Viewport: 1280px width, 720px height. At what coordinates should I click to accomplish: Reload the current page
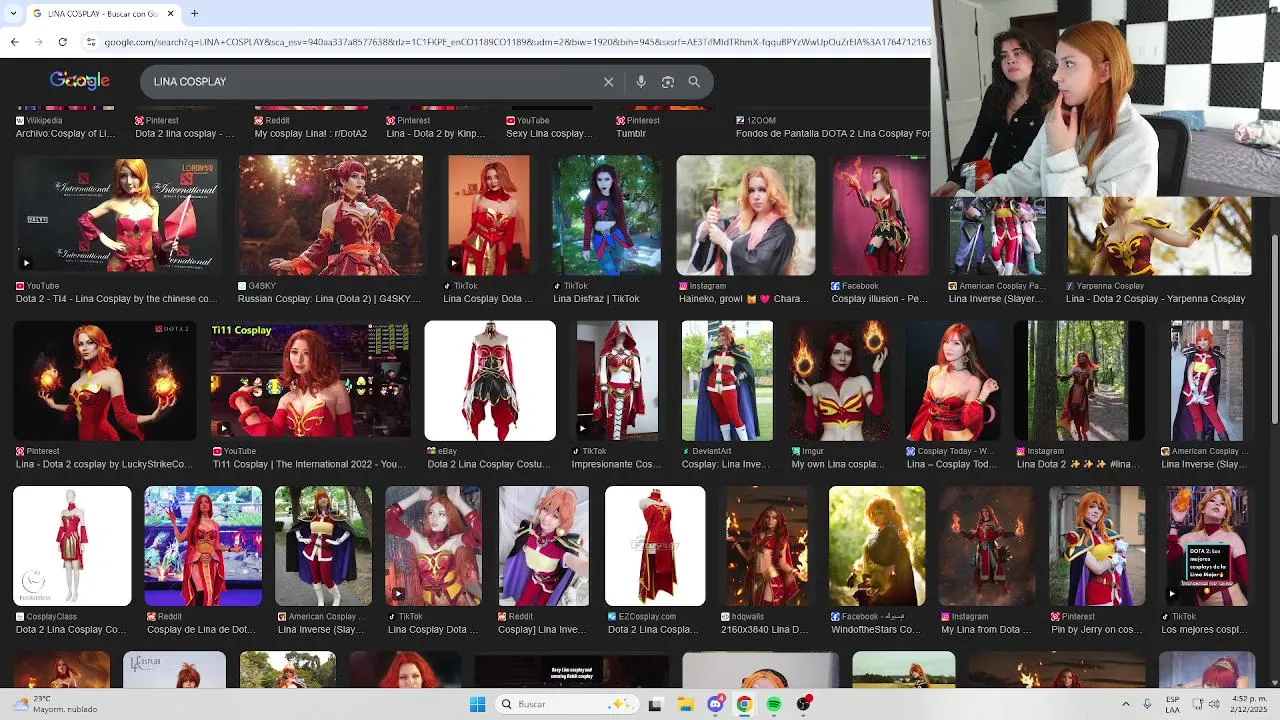click(x=62, y=42)
